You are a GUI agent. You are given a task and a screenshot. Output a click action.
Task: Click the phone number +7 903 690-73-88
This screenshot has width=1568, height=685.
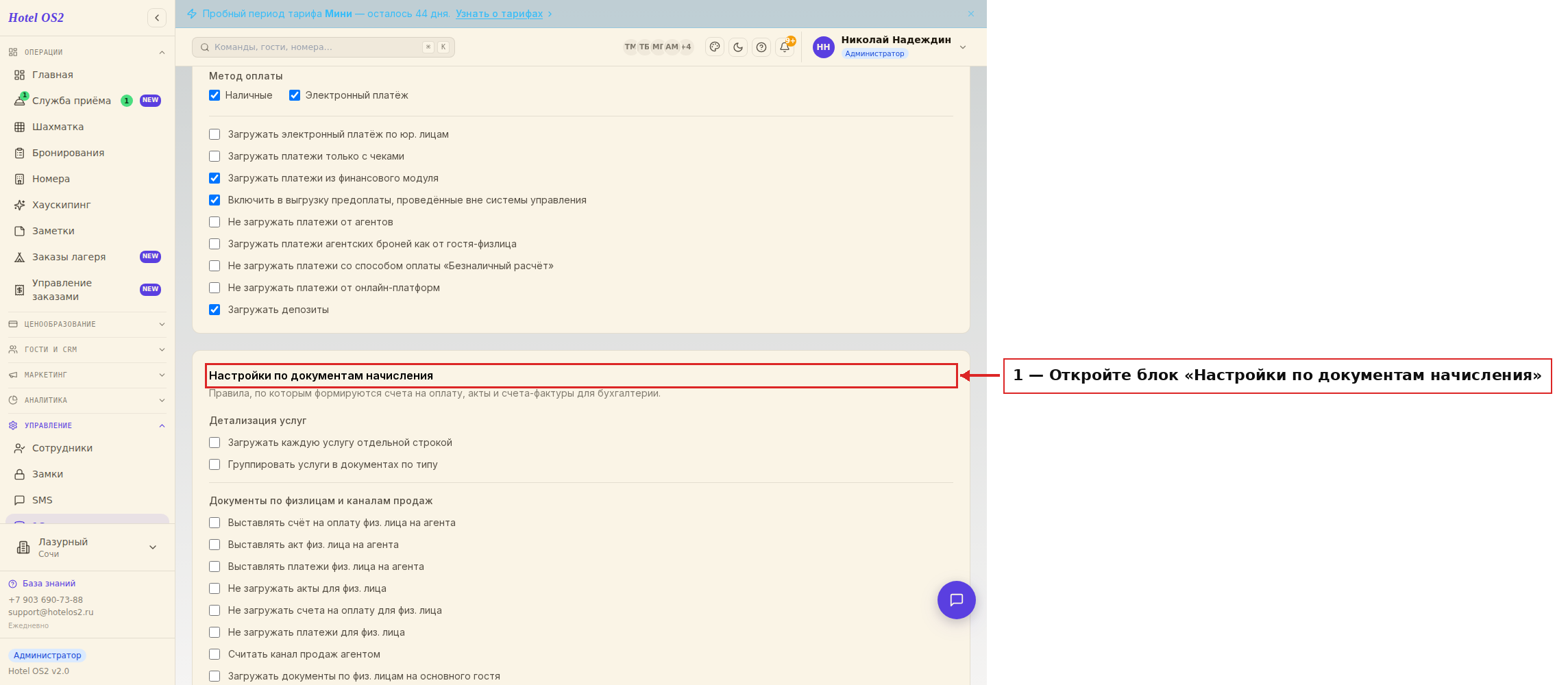coord(45,600)
